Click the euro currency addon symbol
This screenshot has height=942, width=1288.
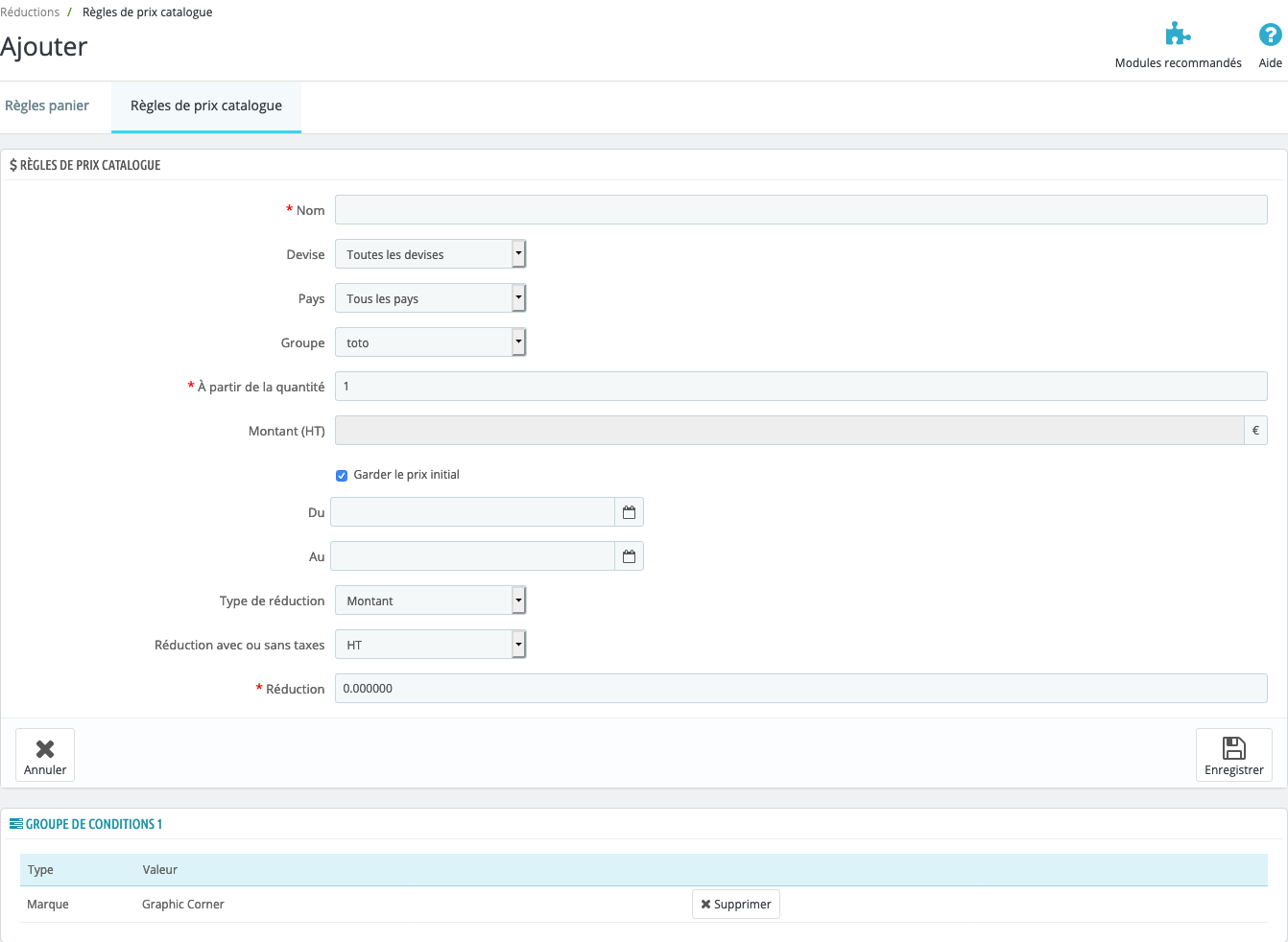coord(1255,431)
